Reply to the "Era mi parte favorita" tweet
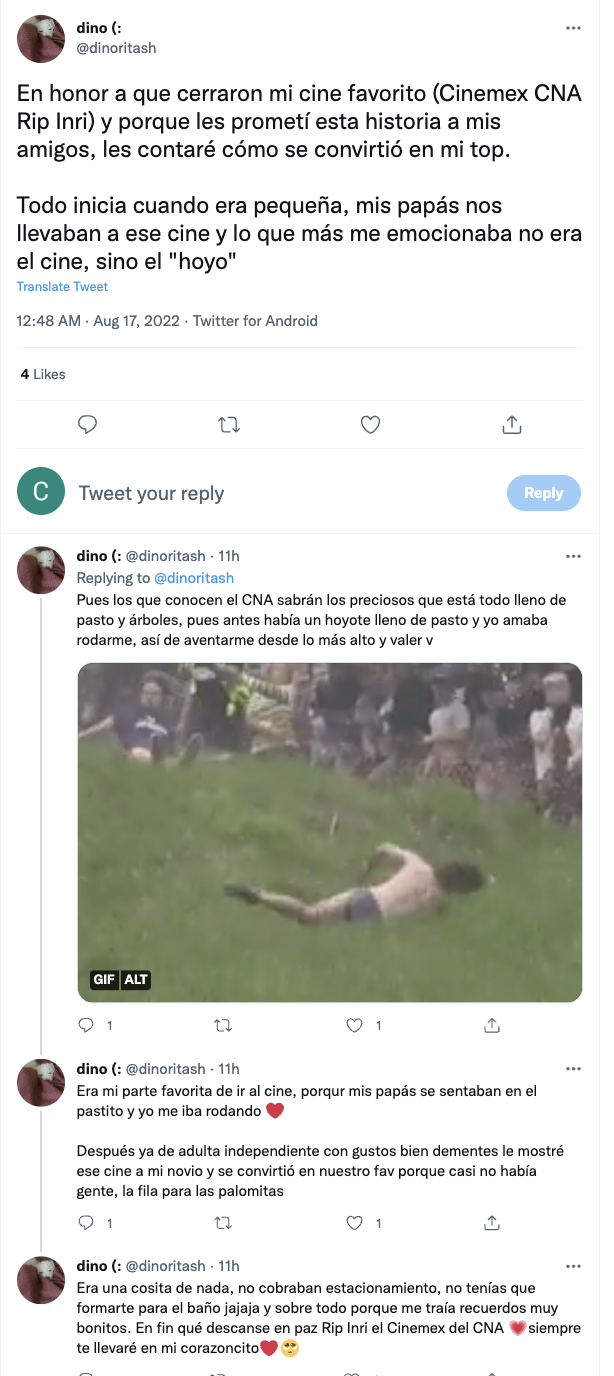This screenshot has height=1376, width=614. pyautogui.click(x=86, y=1223)
